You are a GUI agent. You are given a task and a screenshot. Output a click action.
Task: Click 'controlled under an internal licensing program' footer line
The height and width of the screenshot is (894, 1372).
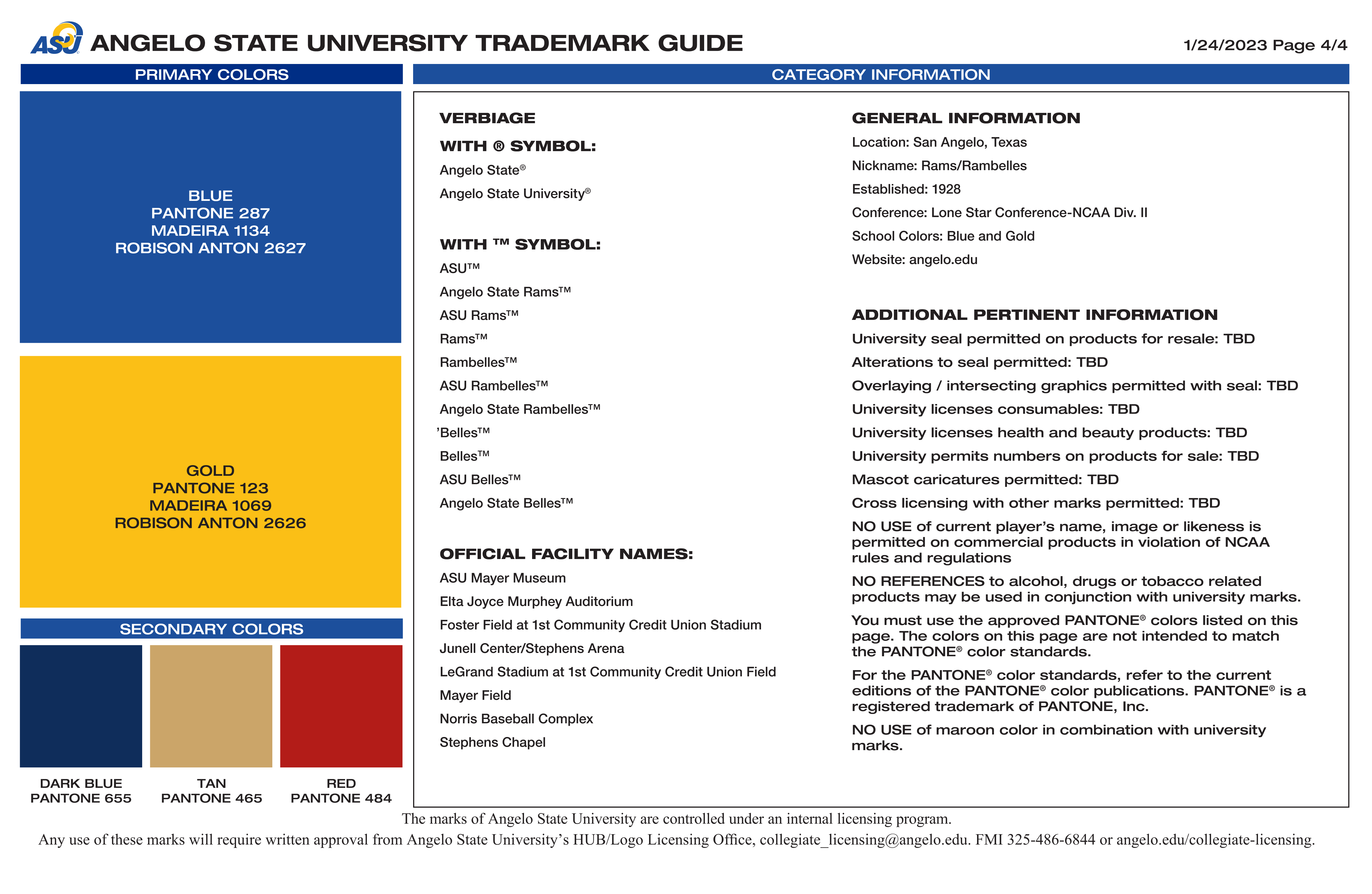(x=676, y=819)
